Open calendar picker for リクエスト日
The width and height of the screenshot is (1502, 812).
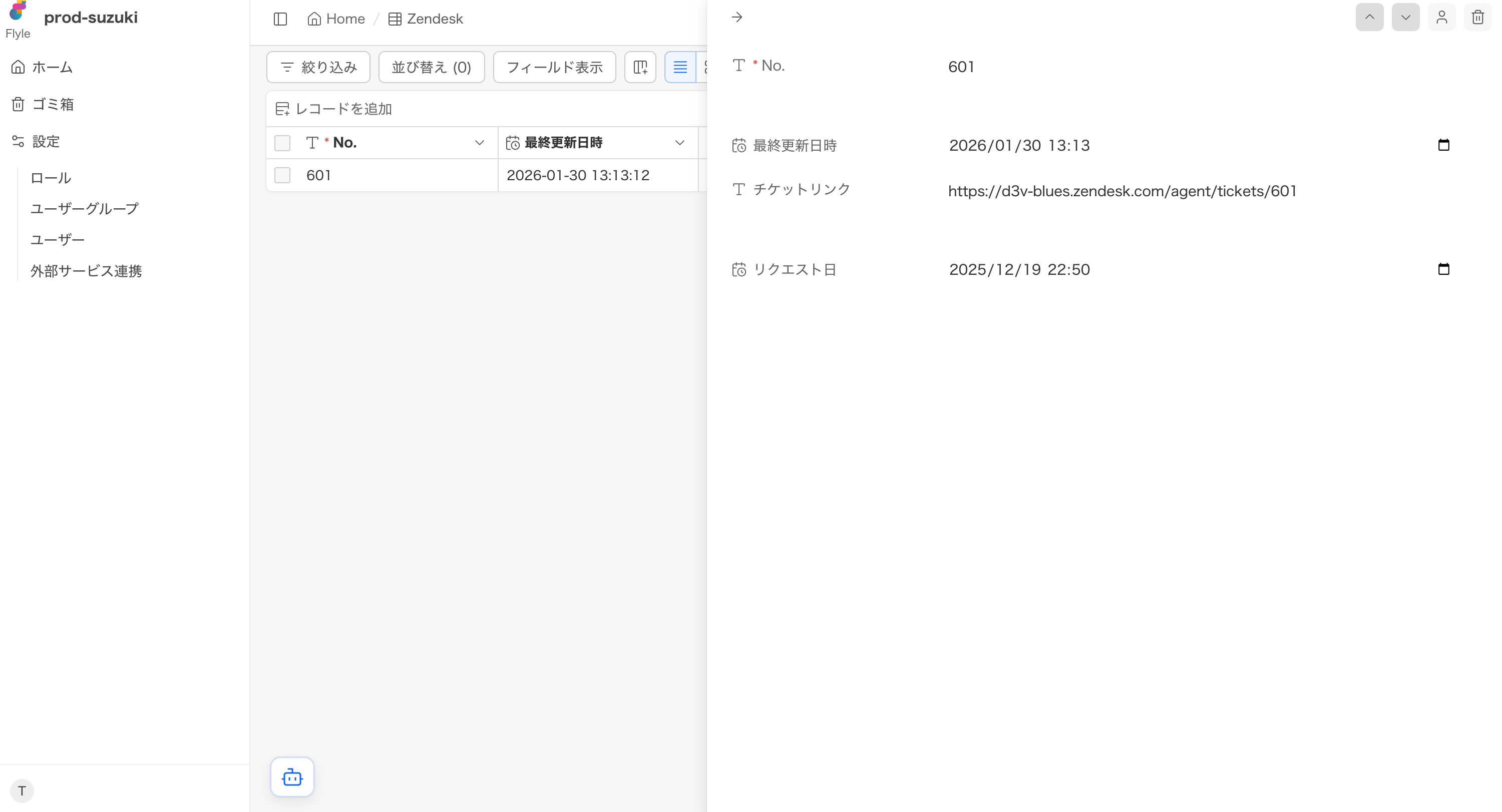1443,269
